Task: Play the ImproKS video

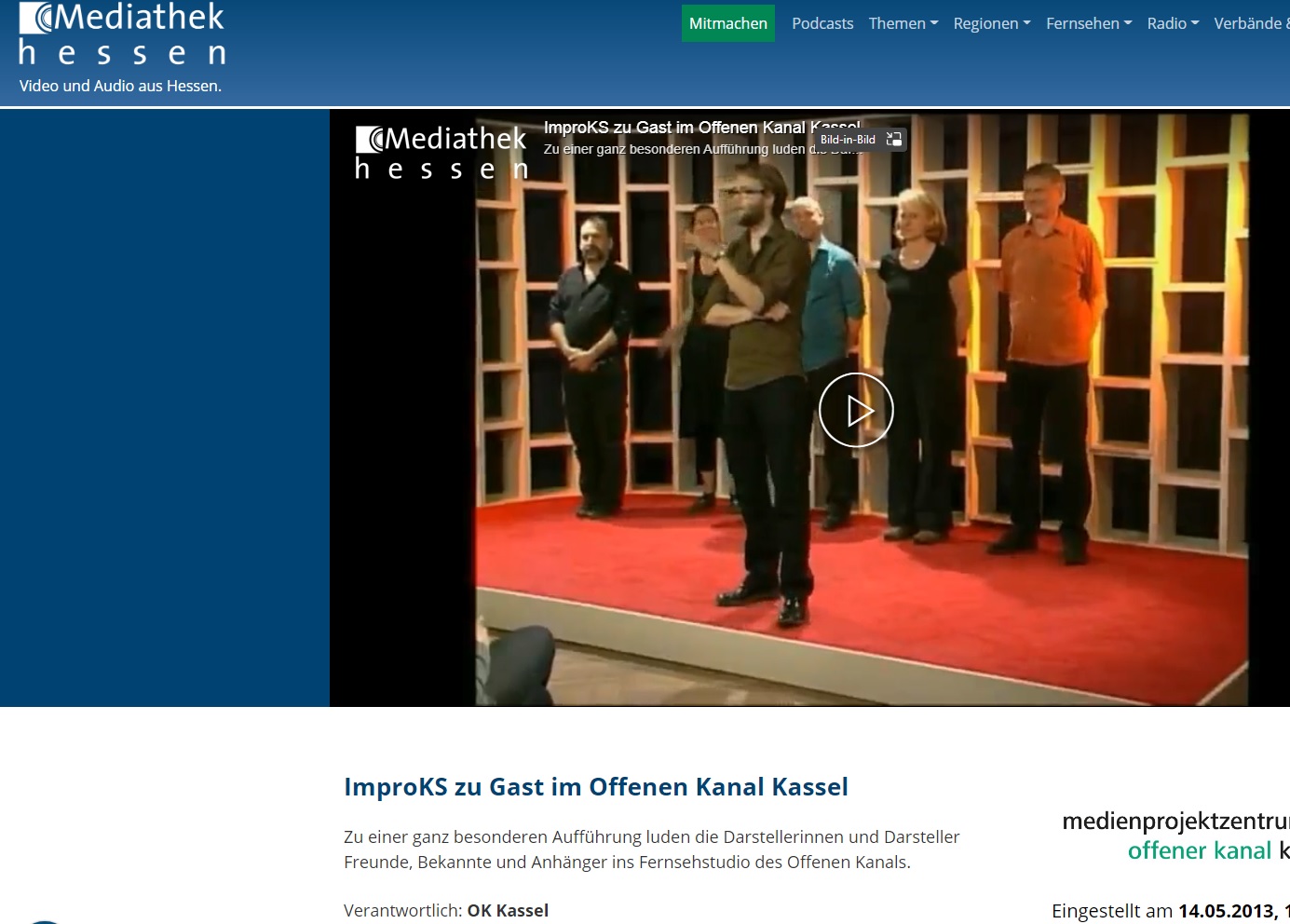Action: coord(856,410)
